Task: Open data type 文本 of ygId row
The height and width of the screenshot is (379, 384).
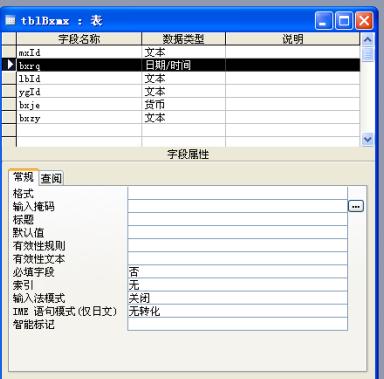Action: coord(183,91)
